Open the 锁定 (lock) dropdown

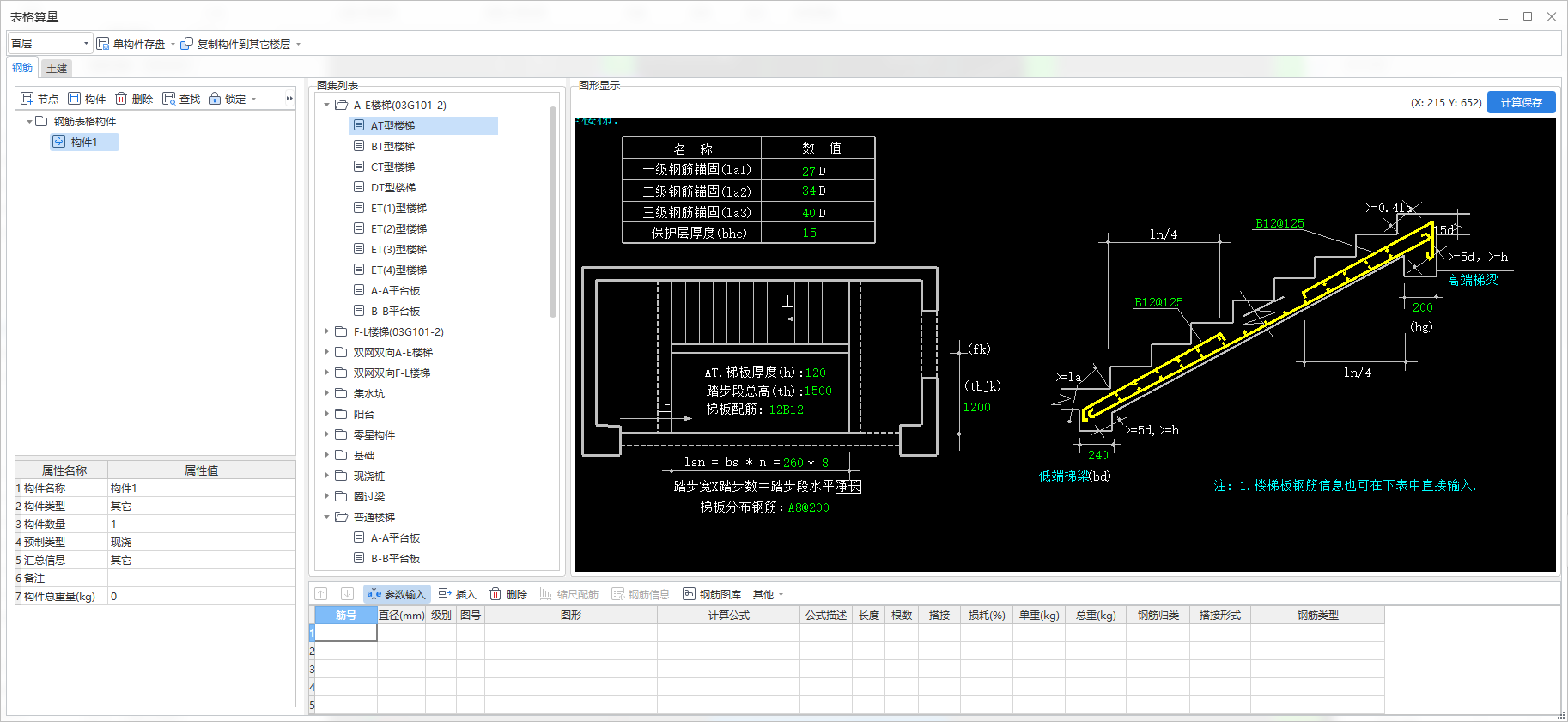point(254,100)
